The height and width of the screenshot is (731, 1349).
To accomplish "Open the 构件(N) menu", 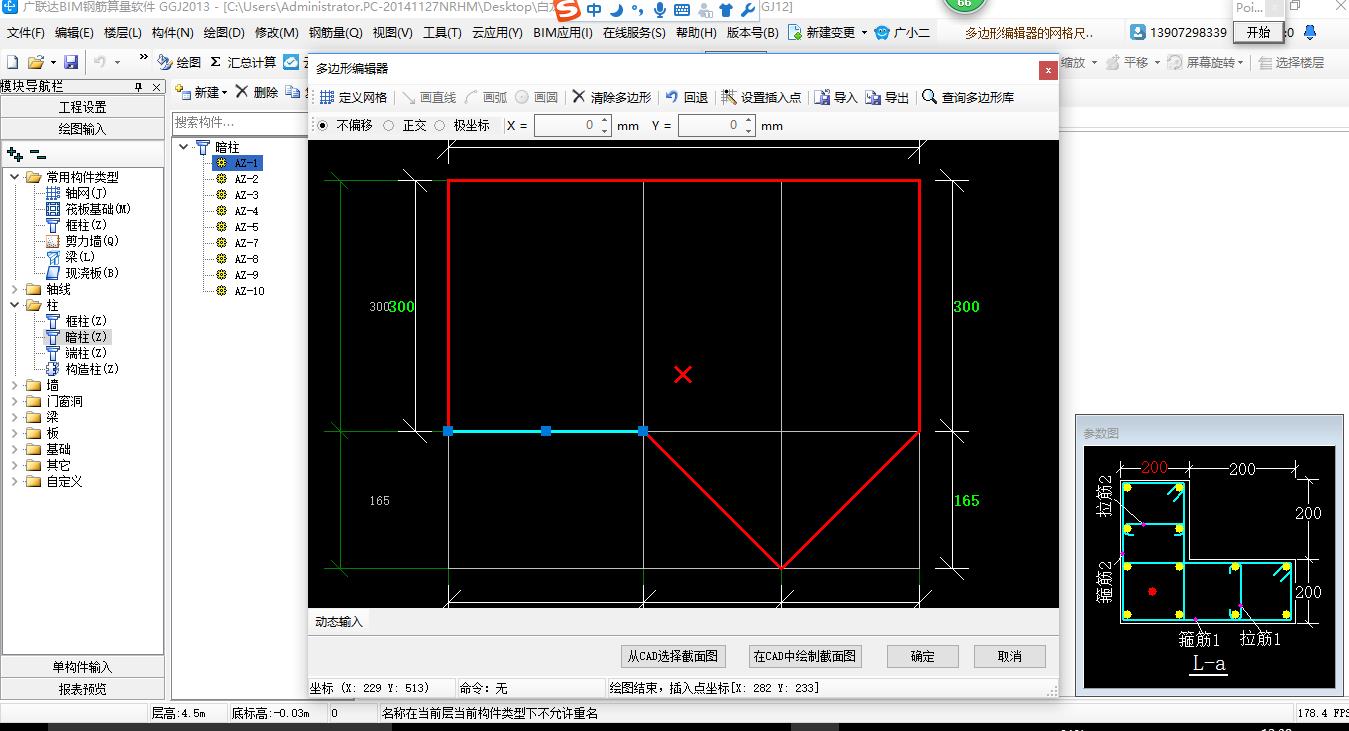I will coord(172,33).
